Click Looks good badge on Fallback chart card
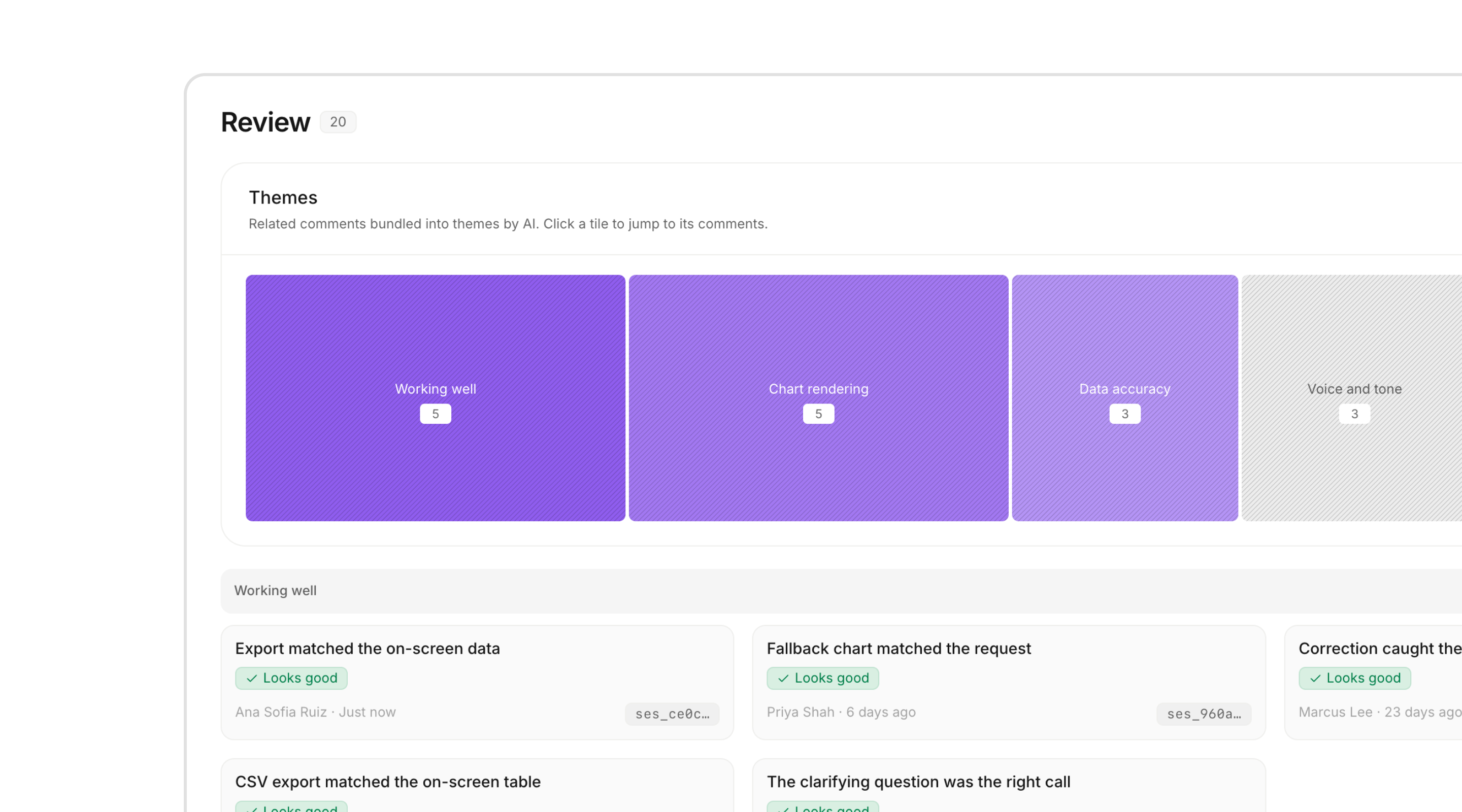 [x=823, y=678]
